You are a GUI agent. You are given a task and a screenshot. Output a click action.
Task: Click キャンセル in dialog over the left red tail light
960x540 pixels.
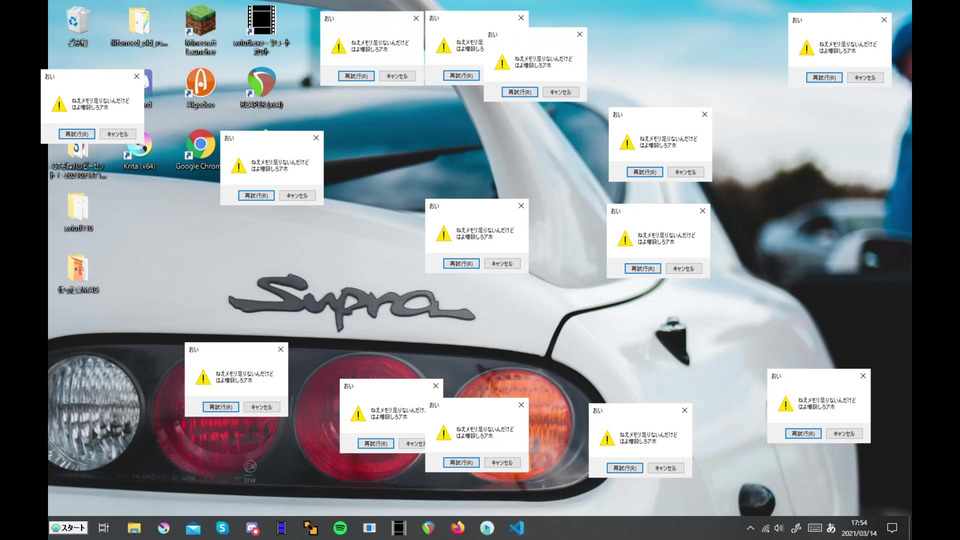tap(261, 407)
